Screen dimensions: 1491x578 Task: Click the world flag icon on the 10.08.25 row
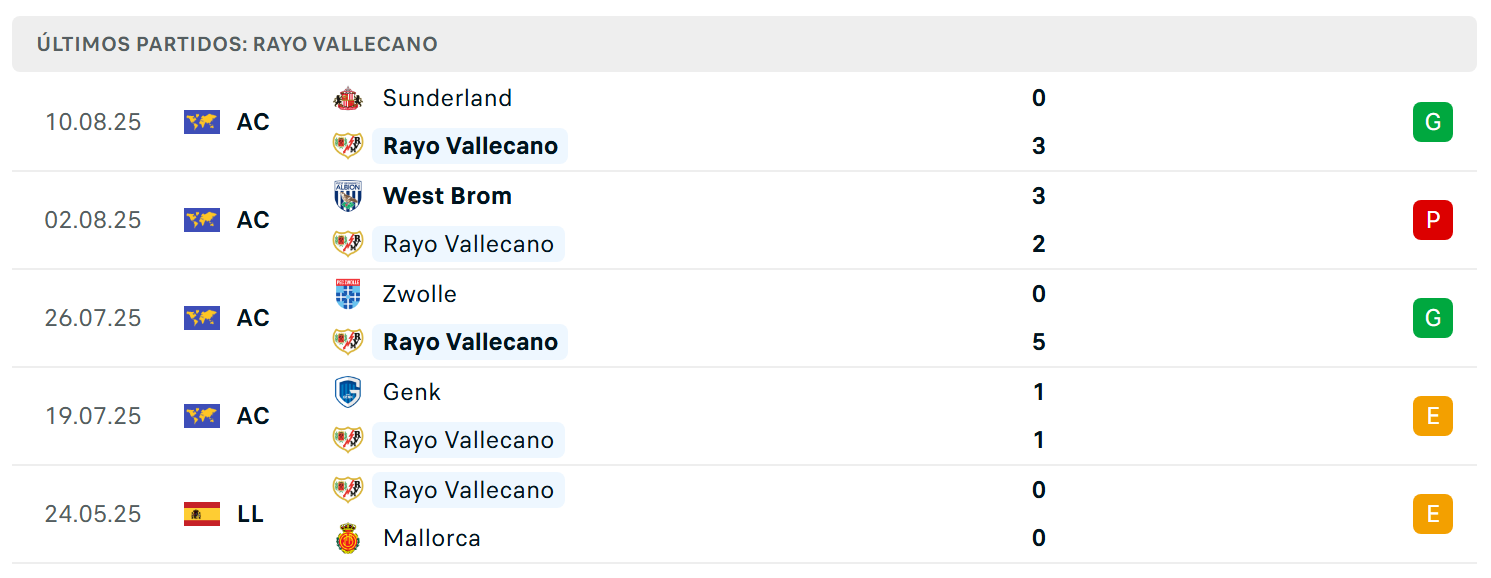click(202, 122)
